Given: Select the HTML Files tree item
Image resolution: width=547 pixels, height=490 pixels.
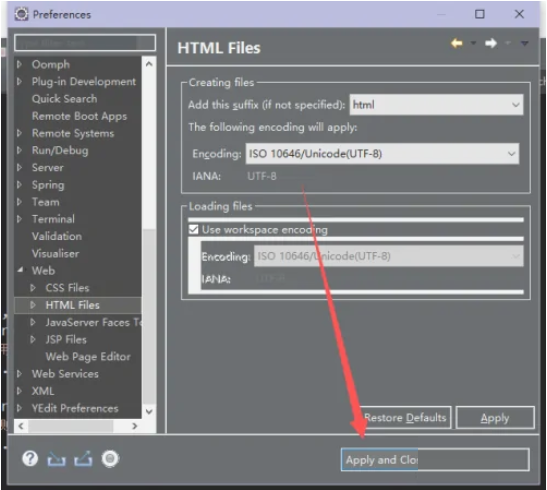Looking at the screenshot, I should [x=73, y=305].
